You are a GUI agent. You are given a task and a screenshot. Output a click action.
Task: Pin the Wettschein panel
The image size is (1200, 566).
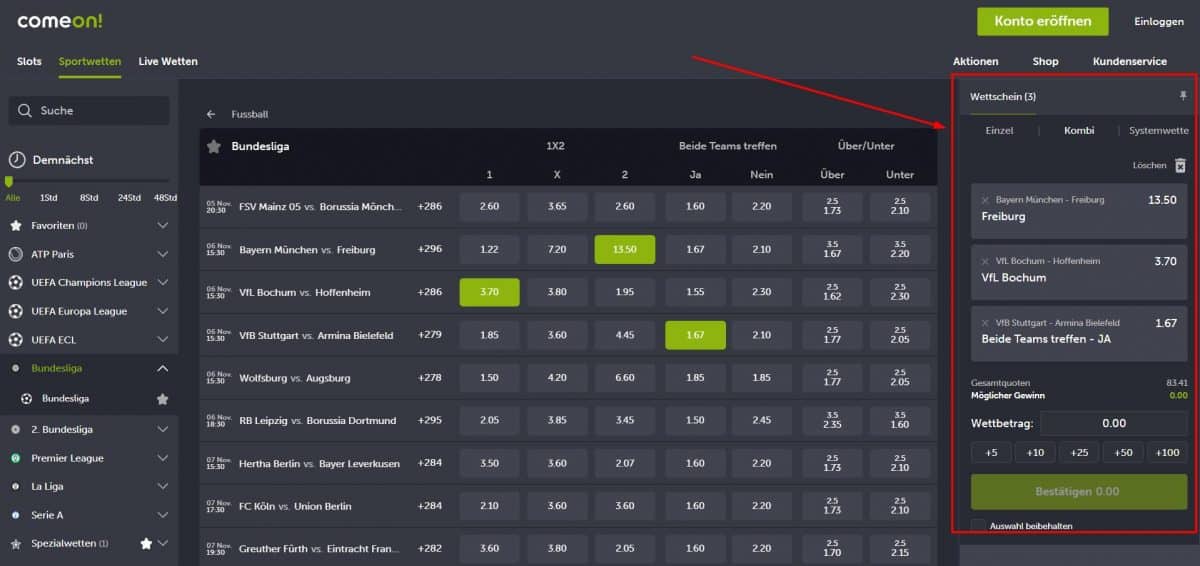pos(1183,97)
